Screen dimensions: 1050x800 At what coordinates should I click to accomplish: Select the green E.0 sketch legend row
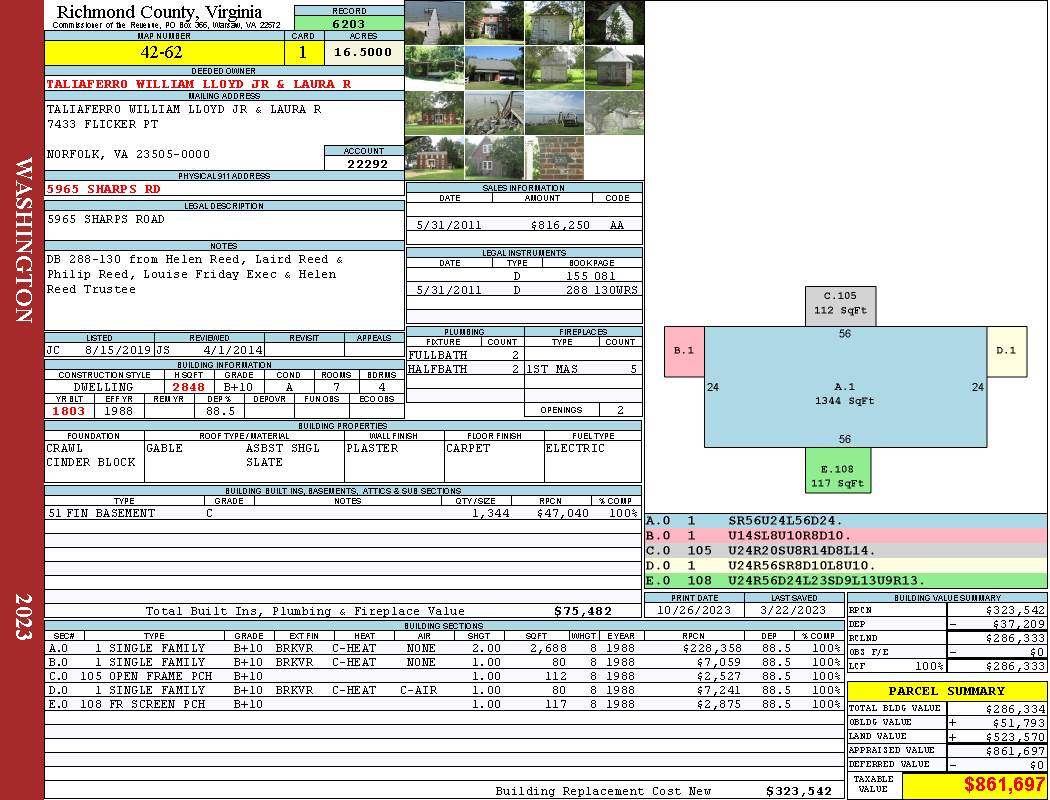click(845, 580)
